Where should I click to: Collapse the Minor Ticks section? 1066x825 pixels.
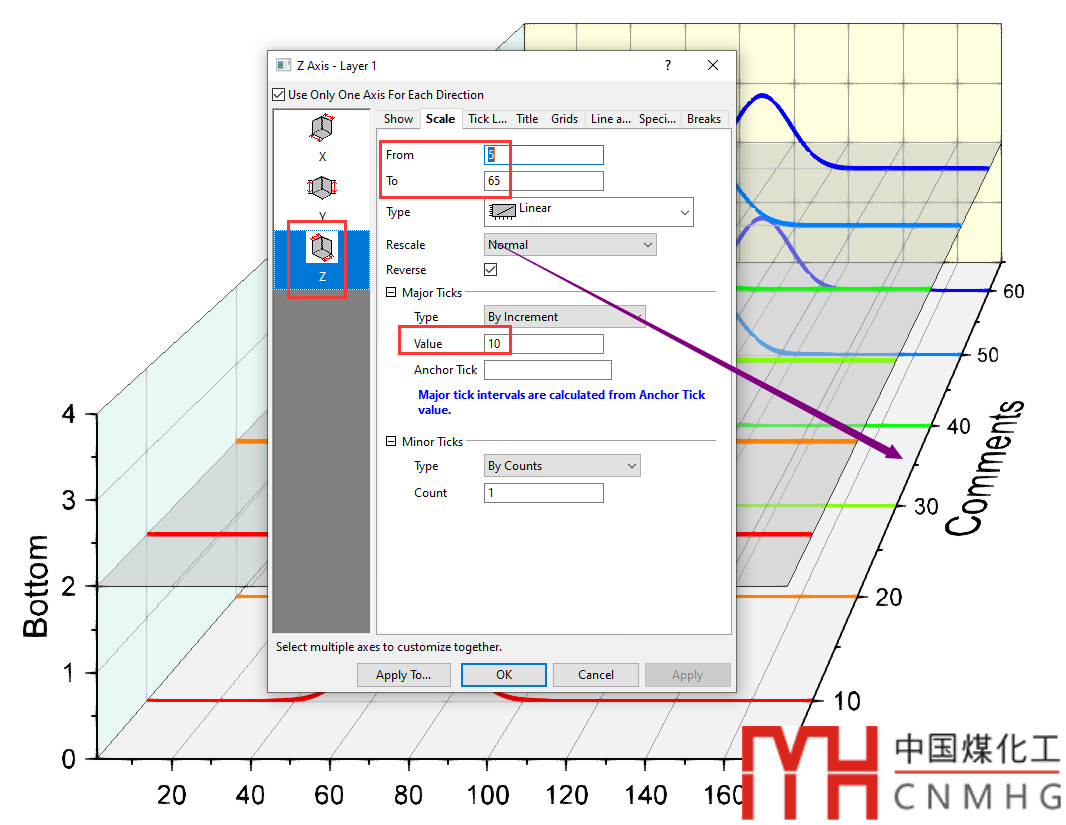[391, 442]
